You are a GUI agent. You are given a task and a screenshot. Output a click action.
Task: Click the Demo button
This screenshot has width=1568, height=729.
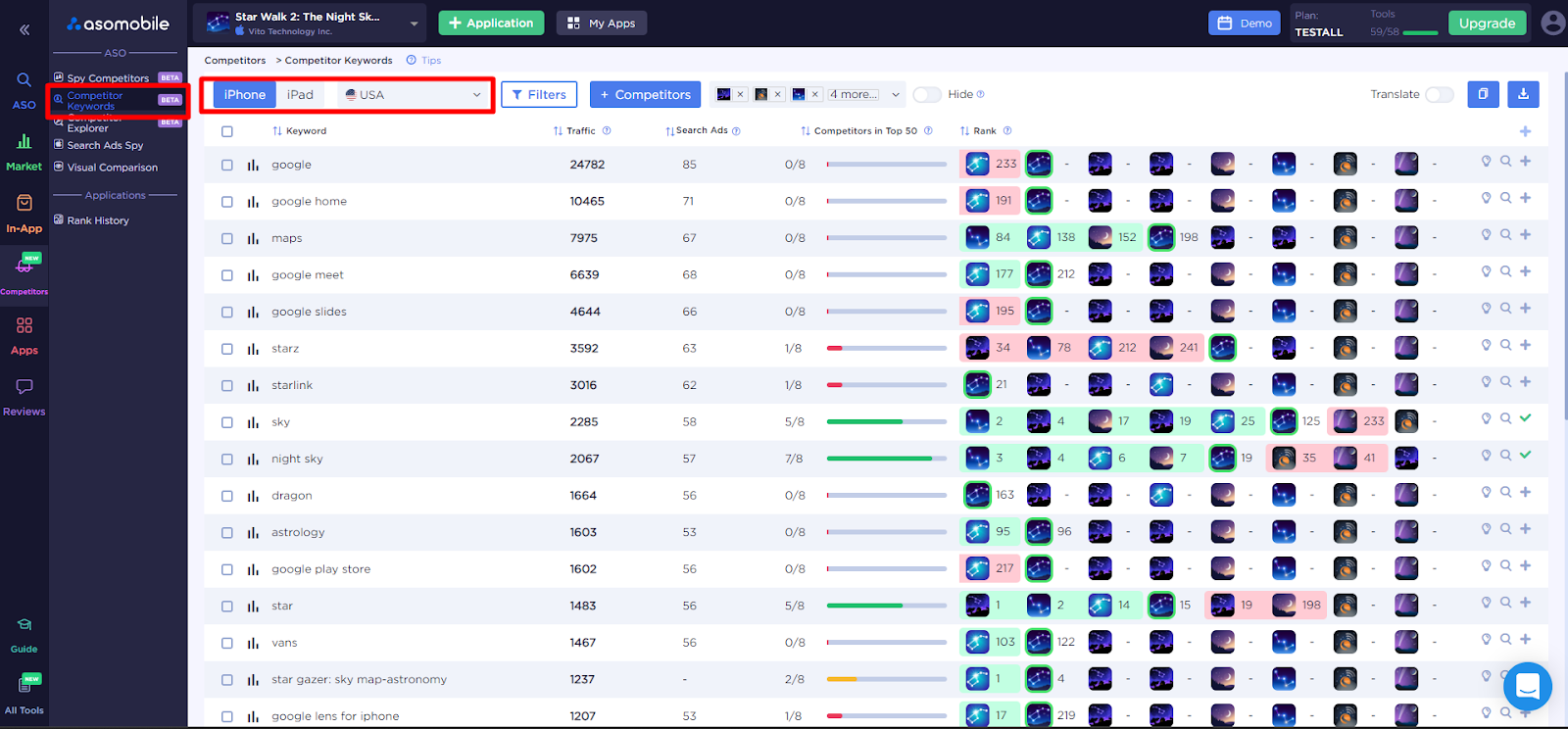tap(1245, 23)
